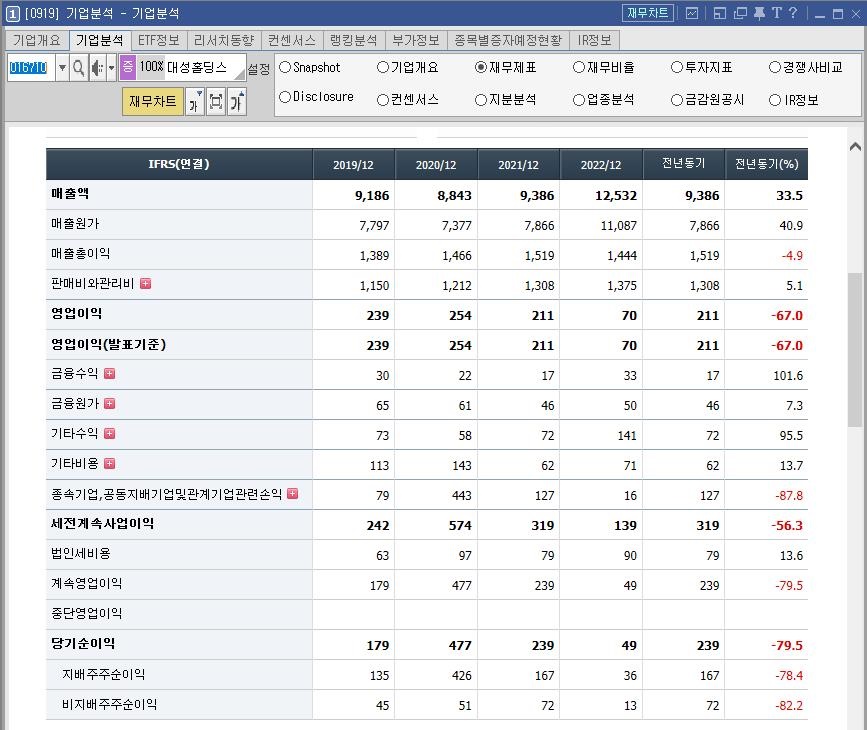Image resolution: width=867 pixels, height=730 pixels.
Task: Click the 당기순이익 row label
Action: pos(83,644)
